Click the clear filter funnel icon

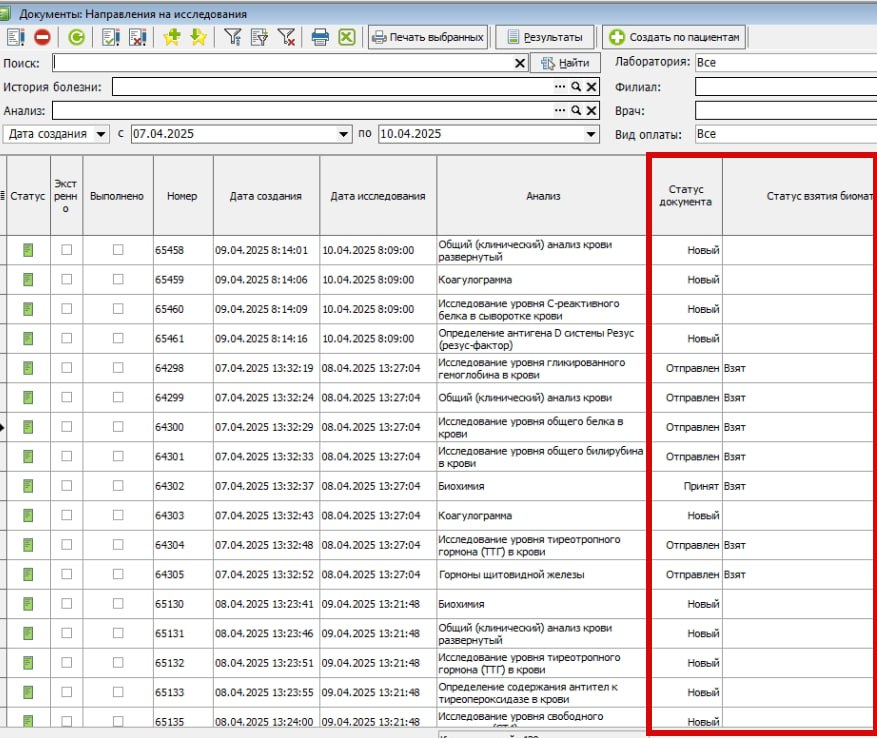(x=286, y=37)
